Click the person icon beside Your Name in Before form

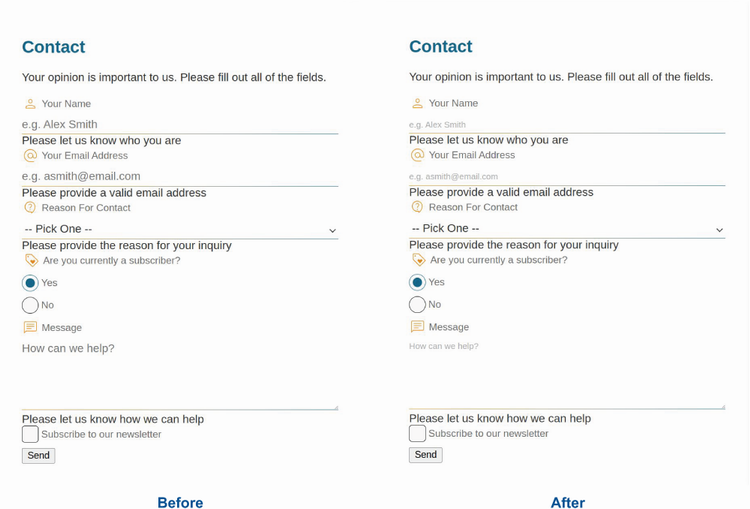30,104
